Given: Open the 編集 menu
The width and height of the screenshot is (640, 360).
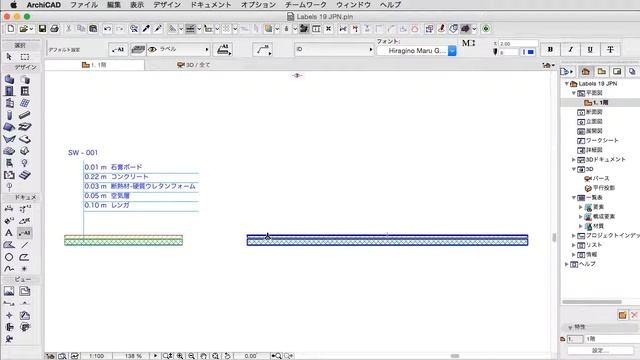Looking at the screenshot, I should [x=114, y=5].
